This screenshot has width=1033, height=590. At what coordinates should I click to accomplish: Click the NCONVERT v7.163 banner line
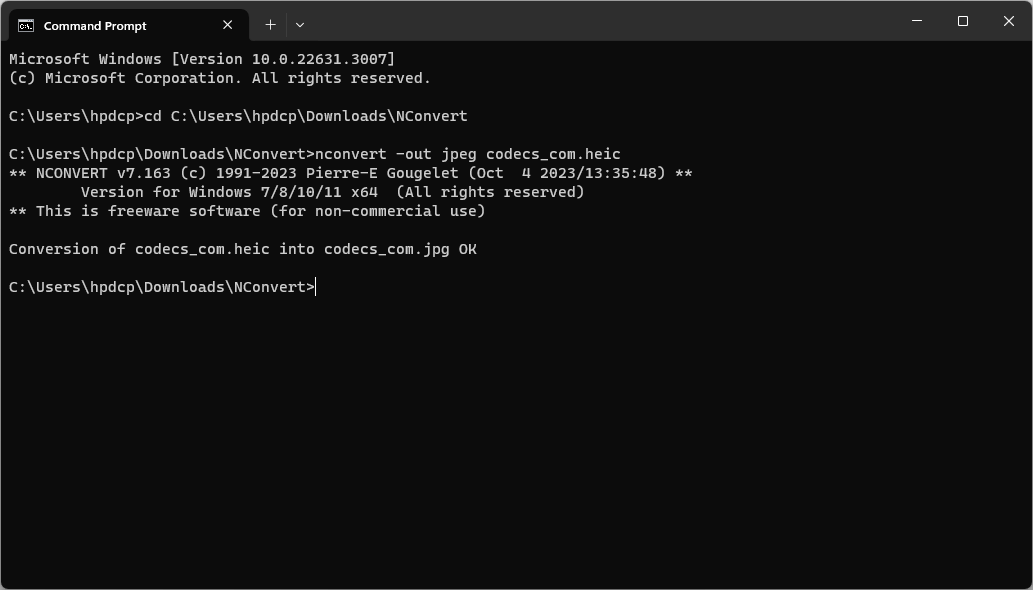pyautogui.click(x=350, y=173)
